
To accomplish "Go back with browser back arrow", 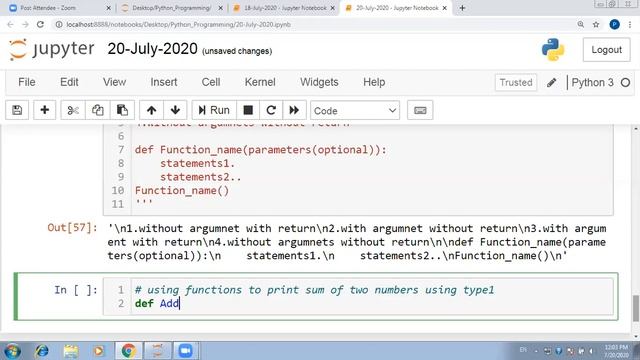I will [x=10, y=24].
